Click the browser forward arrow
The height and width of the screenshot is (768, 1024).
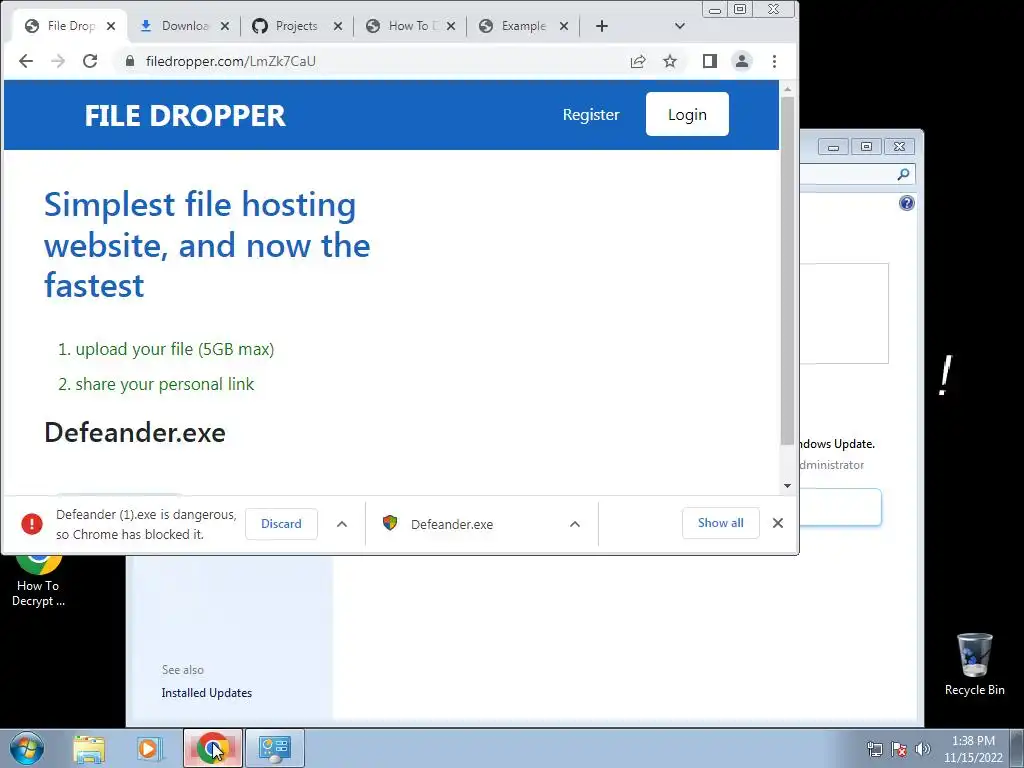pyautogui.click(x=58, y=61)
